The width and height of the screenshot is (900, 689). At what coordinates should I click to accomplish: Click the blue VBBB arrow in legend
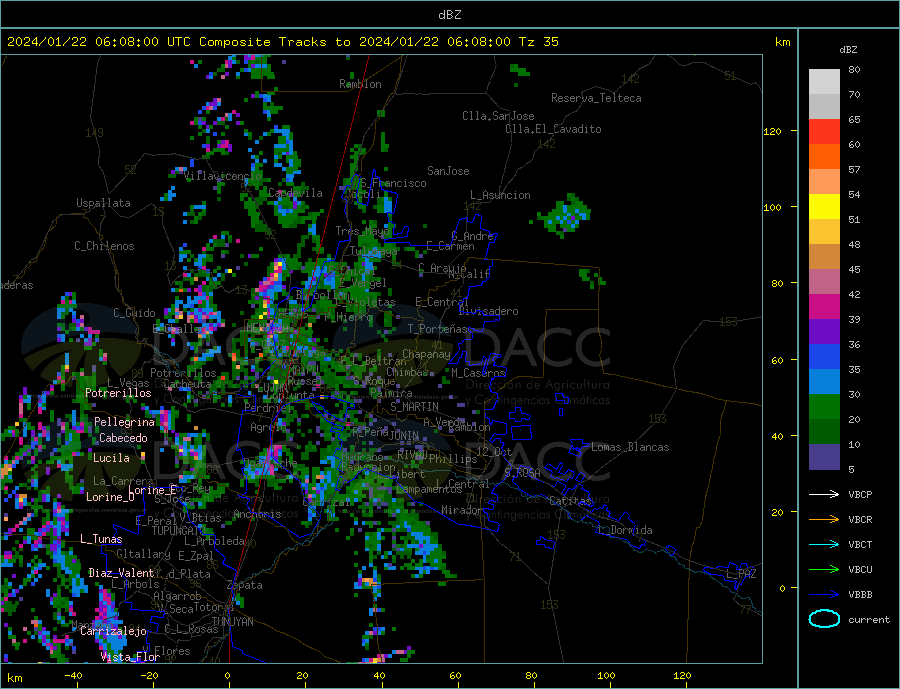[x=824, y=594]
